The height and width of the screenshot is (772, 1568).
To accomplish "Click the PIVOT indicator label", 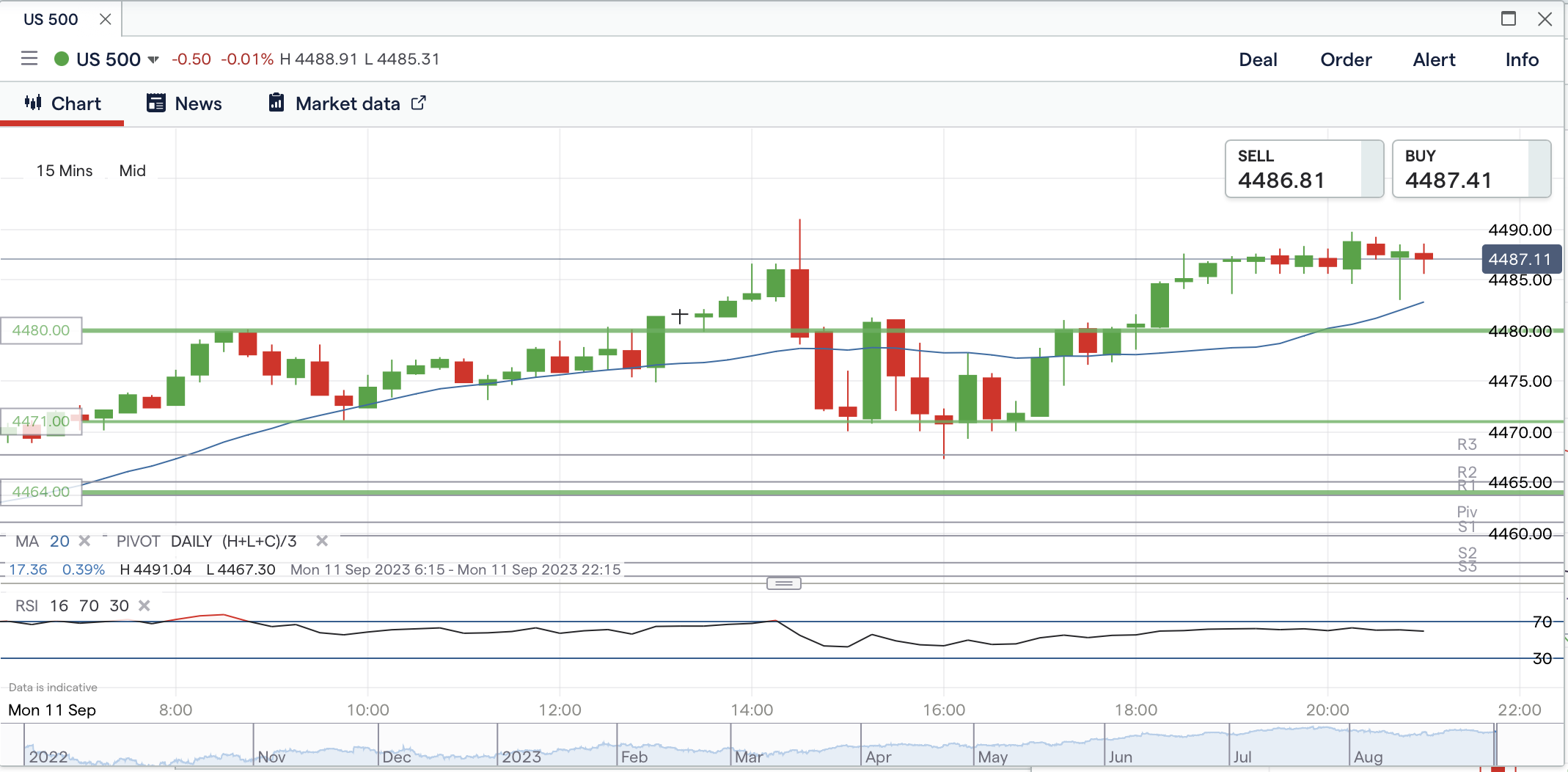I will coord(138,542).
